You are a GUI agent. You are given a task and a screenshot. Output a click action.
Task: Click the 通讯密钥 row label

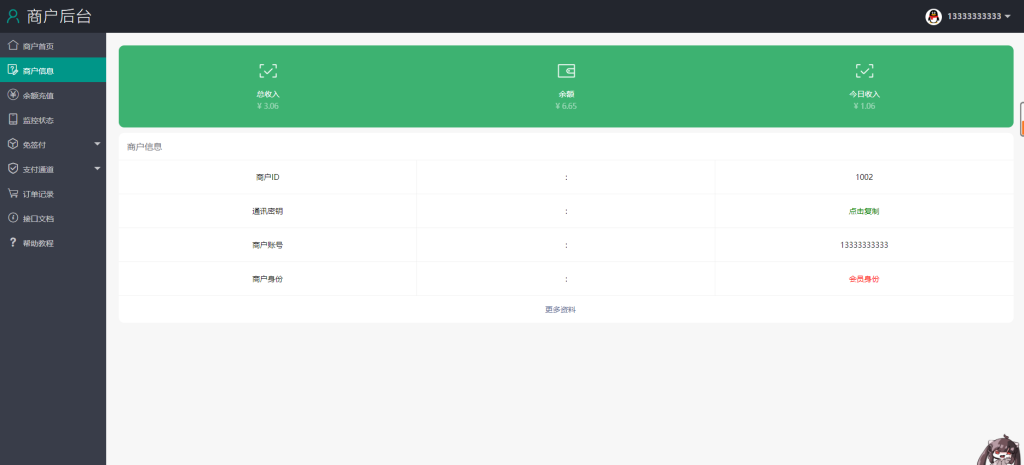point(268,211)
